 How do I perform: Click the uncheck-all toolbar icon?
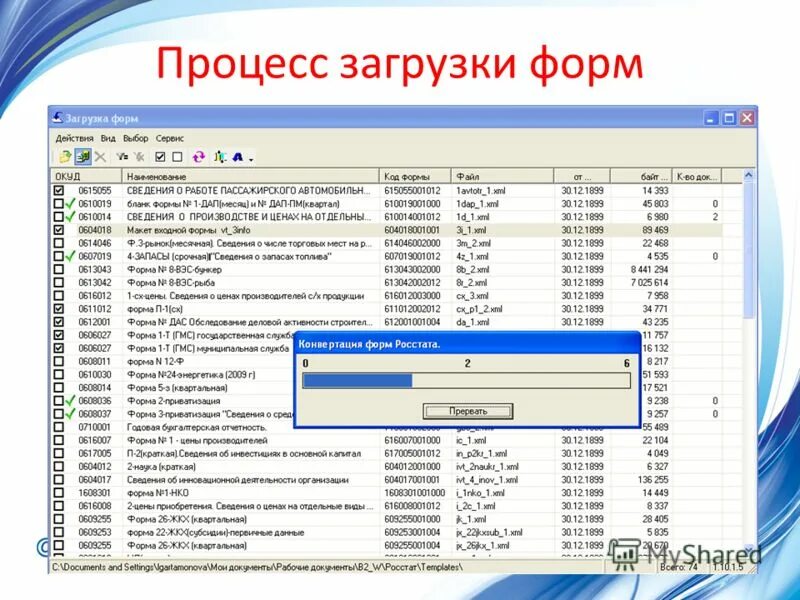pos(175,158)
